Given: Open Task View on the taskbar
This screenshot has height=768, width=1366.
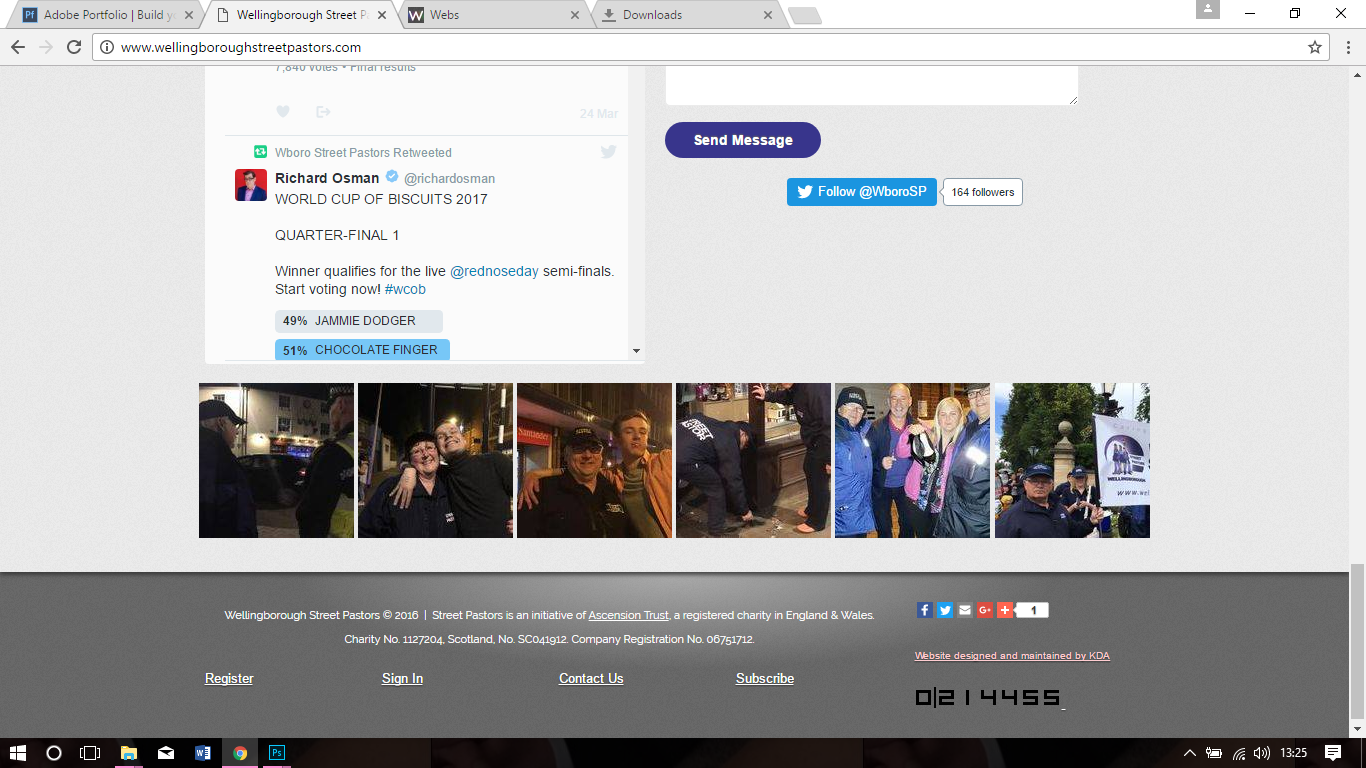Looking at the screenshot, I should pyautogui.click(x=90, y=753).
